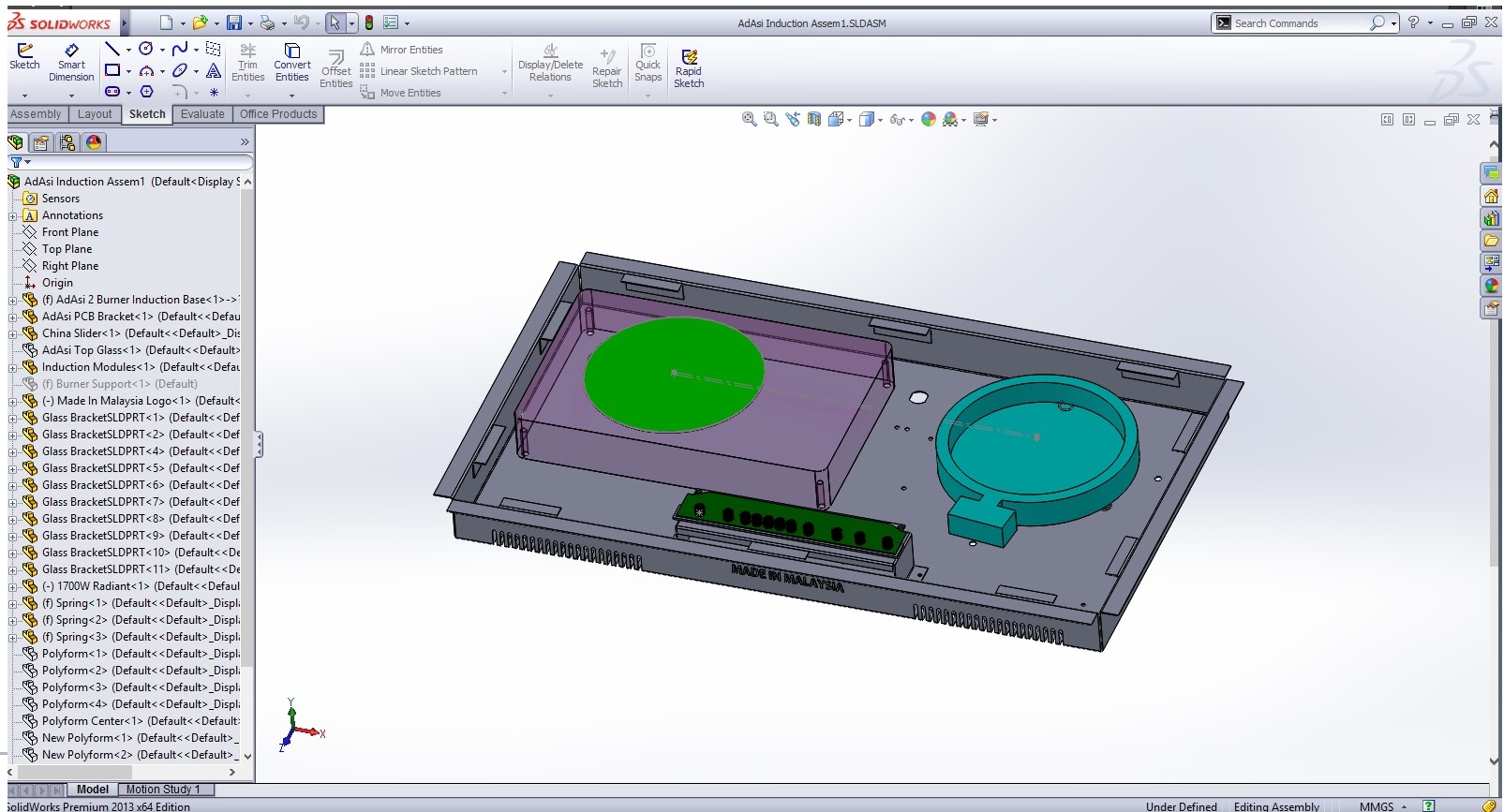Click the Convert Entities tool
The width and height of the screenshot is (1504, 812).
[x=291, y=63]
